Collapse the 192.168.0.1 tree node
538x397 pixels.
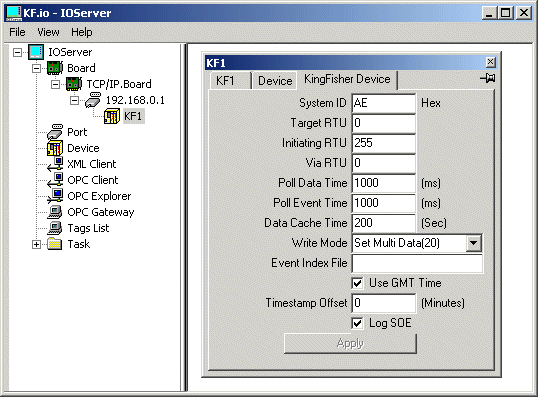point(74,100)
